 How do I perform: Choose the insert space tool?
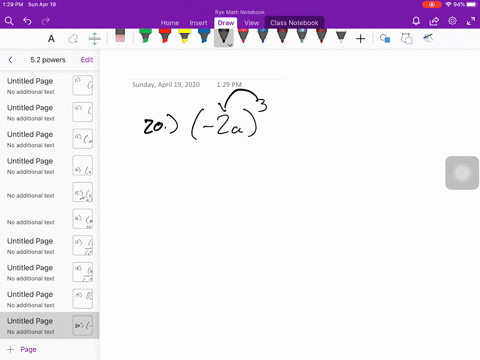tap(95, 39)
